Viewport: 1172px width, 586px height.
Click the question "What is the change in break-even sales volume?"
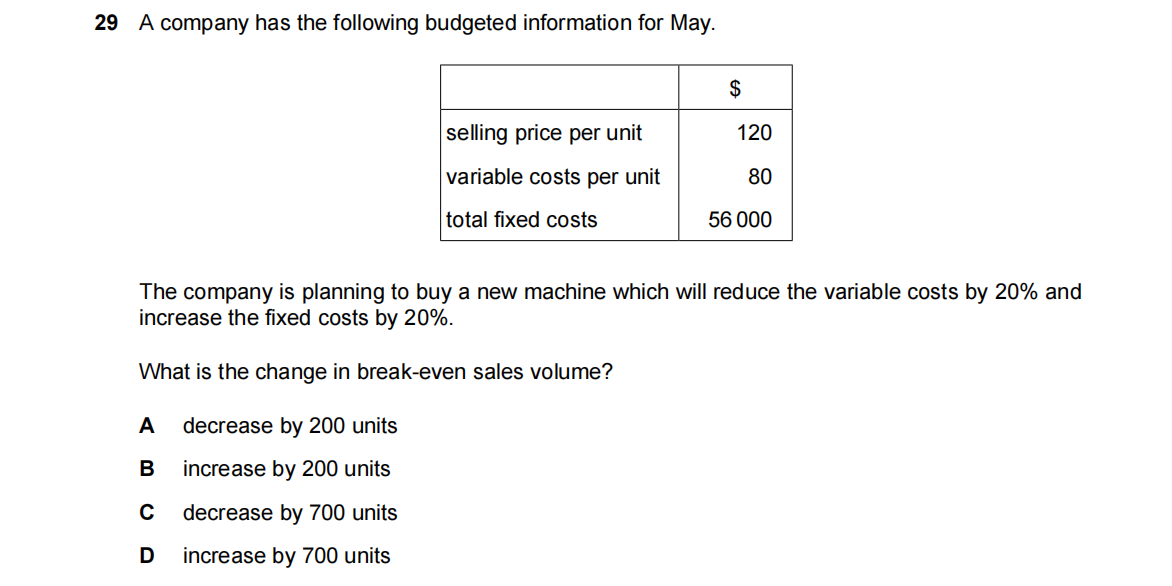coord(376,372)
